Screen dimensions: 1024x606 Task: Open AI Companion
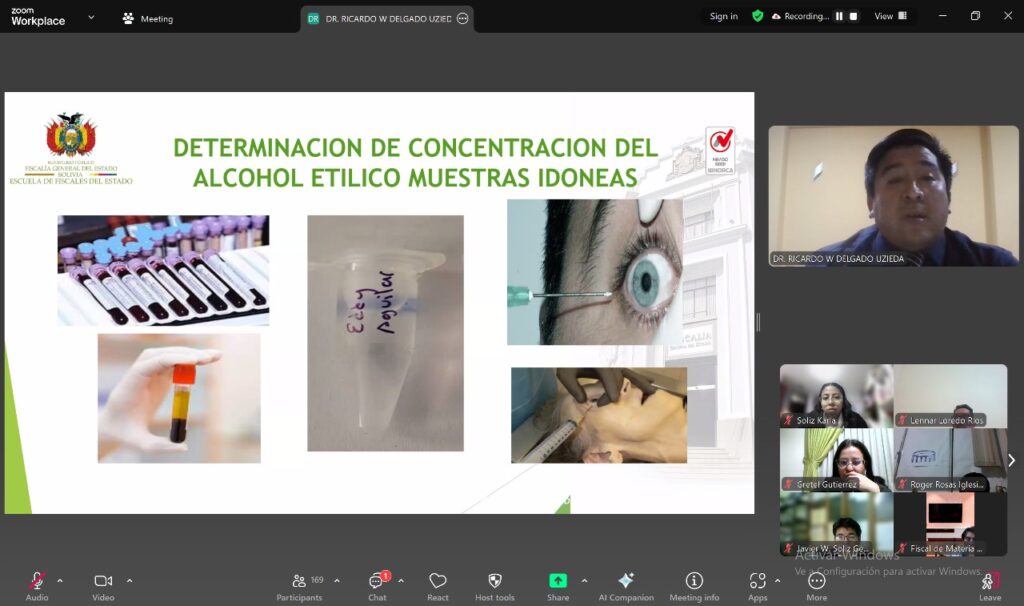click(x=626, y=586)
